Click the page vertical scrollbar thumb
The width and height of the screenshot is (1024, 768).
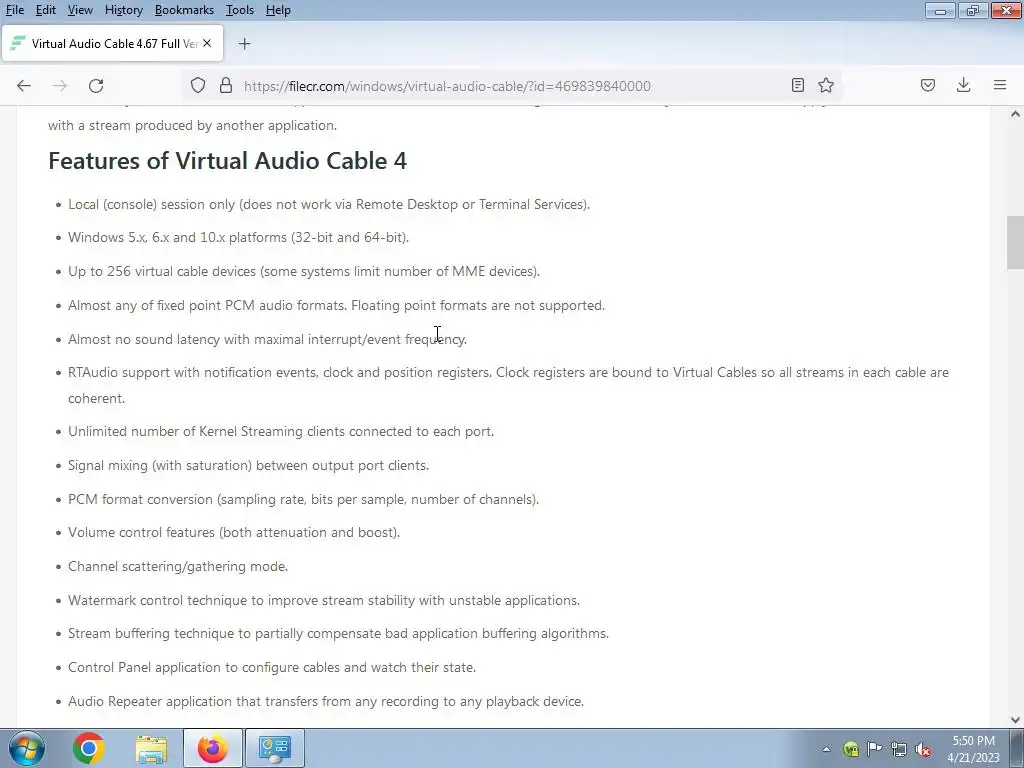click(1015, 242)
